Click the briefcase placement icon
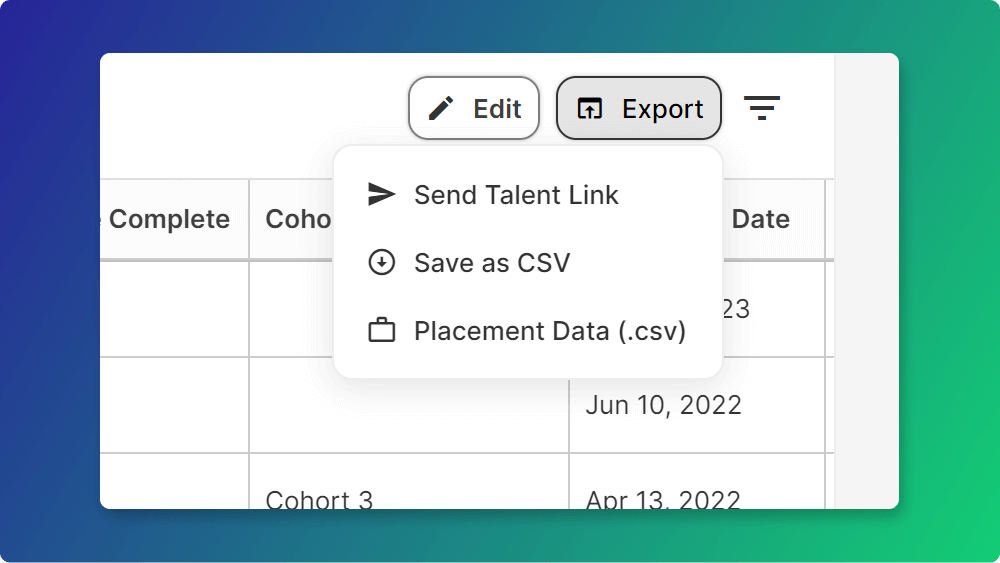Screen dimensions: 1000x563 pyautogui.click(x=381, y=330)
